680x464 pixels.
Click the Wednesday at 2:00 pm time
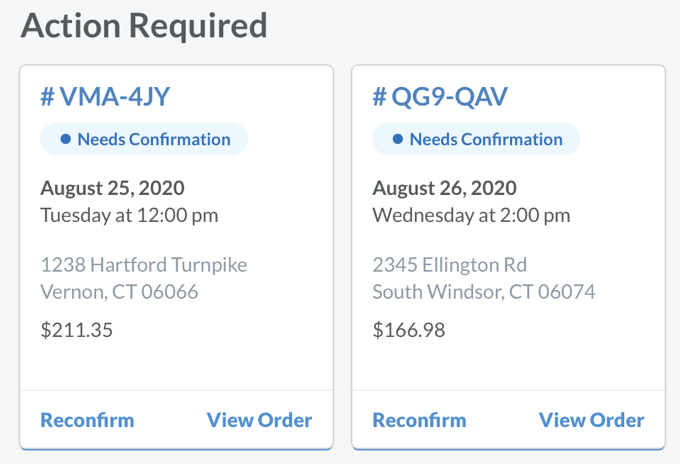point(471,215)
